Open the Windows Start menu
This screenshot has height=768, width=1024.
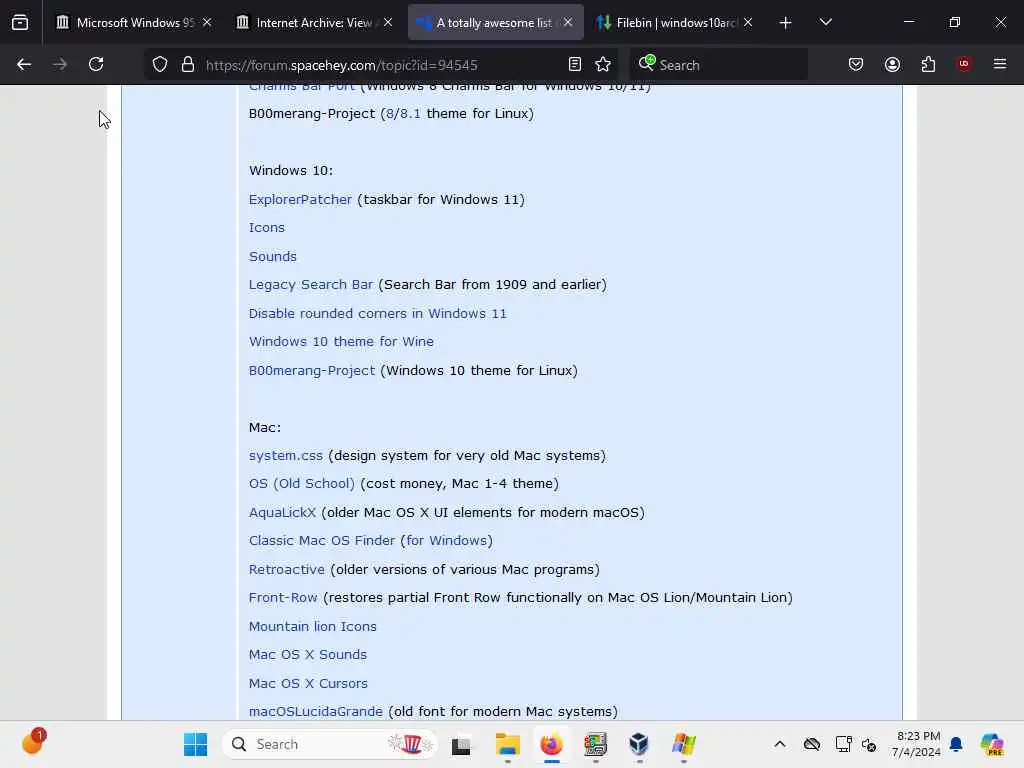pos(195,744)
